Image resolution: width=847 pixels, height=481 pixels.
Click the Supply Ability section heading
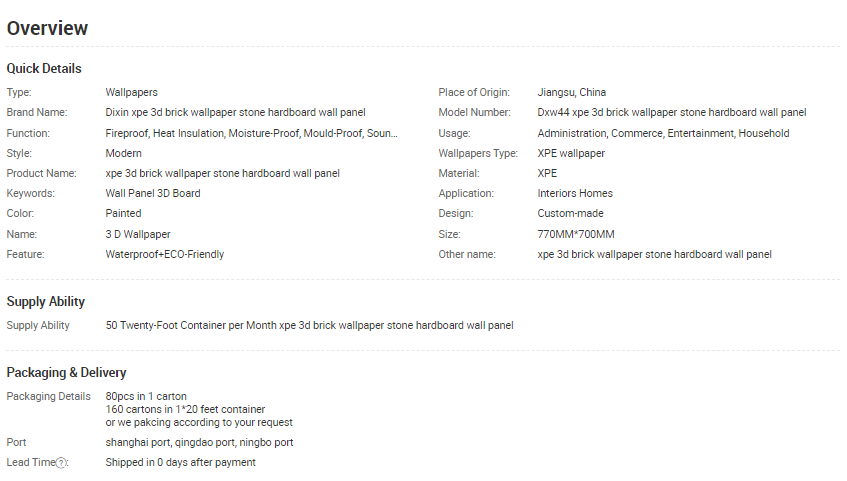(x=46, y=301)
